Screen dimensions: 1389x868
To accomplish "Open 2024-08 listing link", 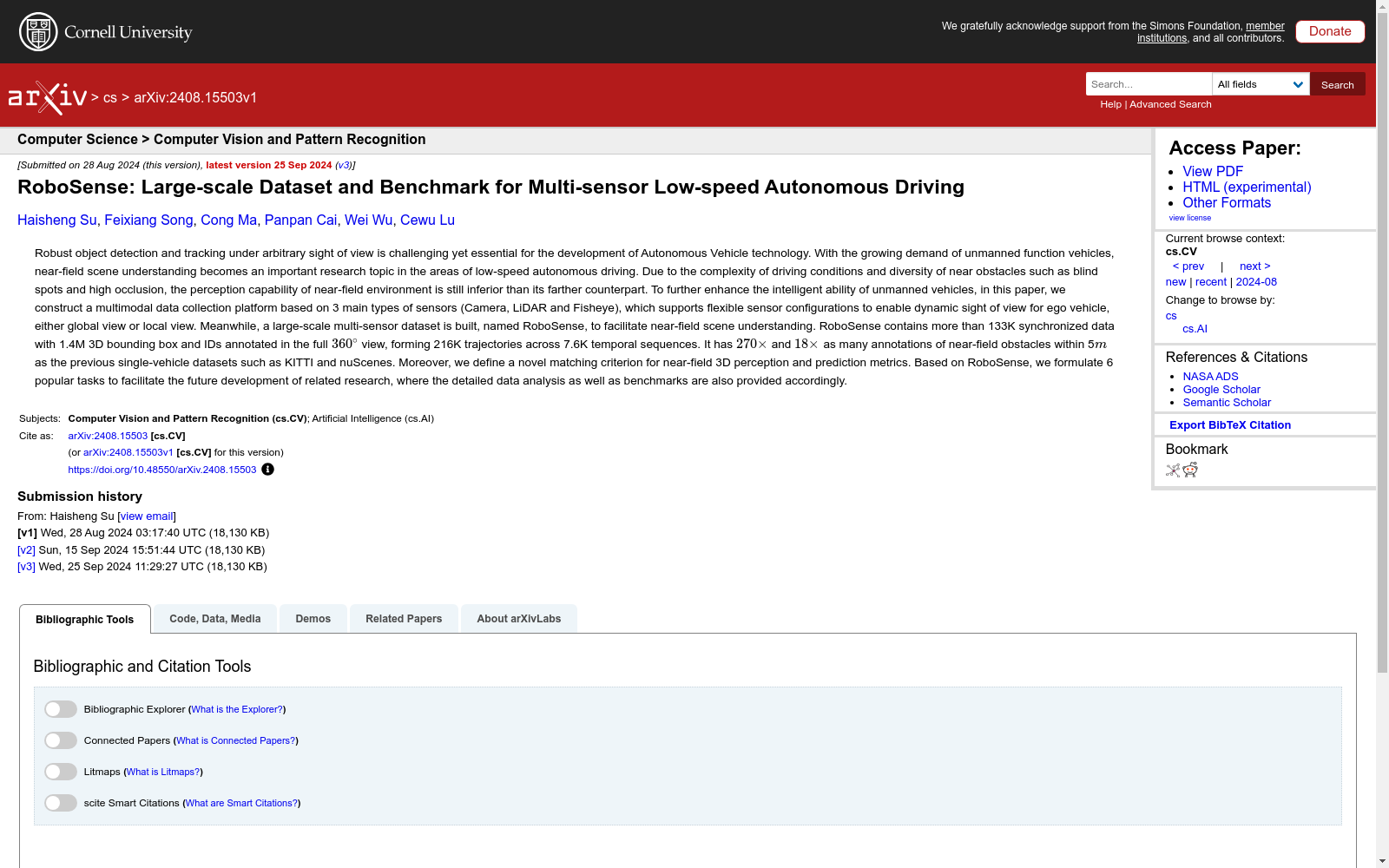I will coord(1256,282).
